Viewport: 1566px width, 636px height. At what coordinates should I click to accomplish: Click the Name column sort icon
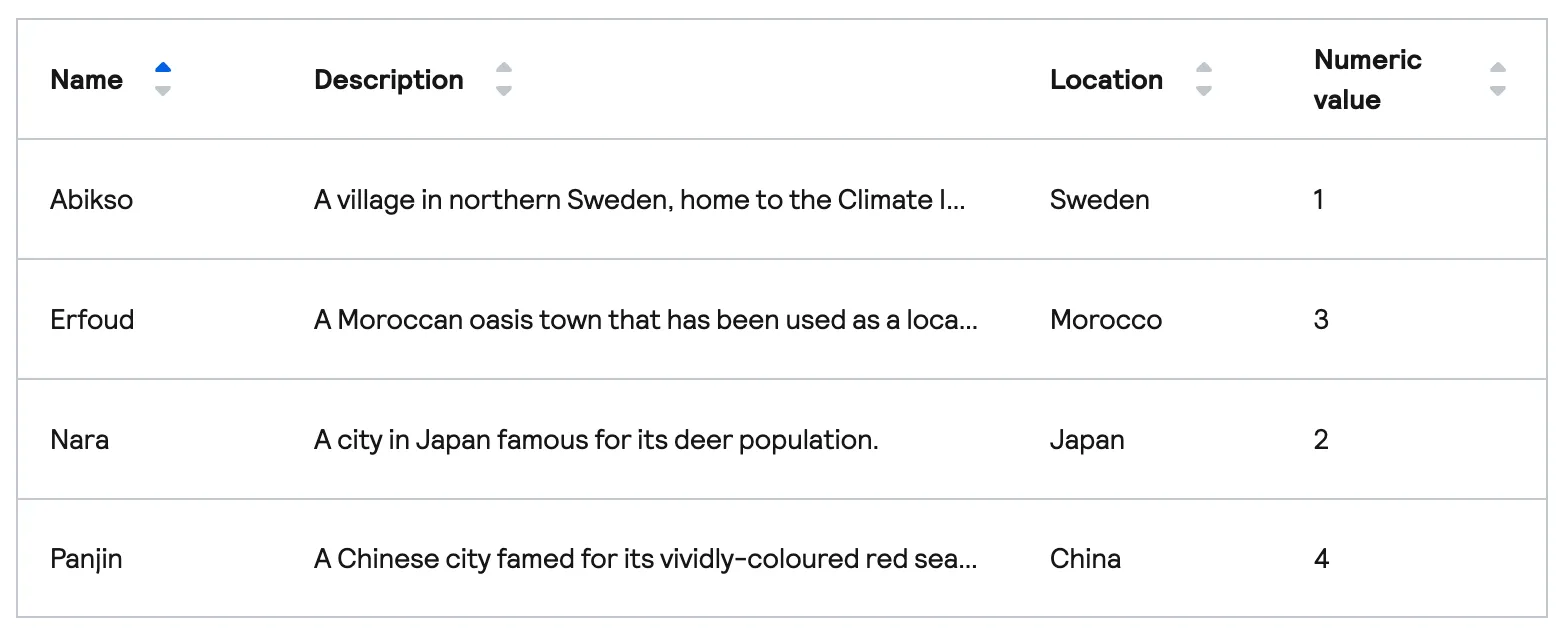coord(163,80)
